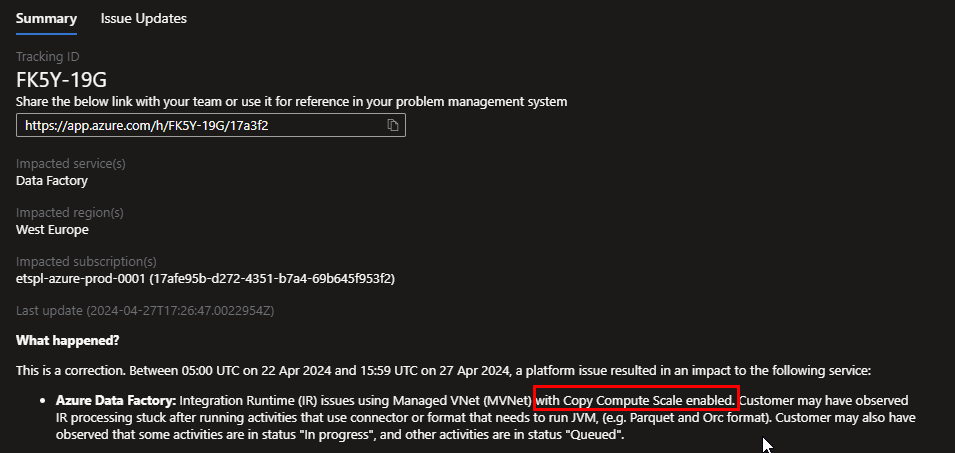Click the 'Tracking ID' label

tap(48, 57)
